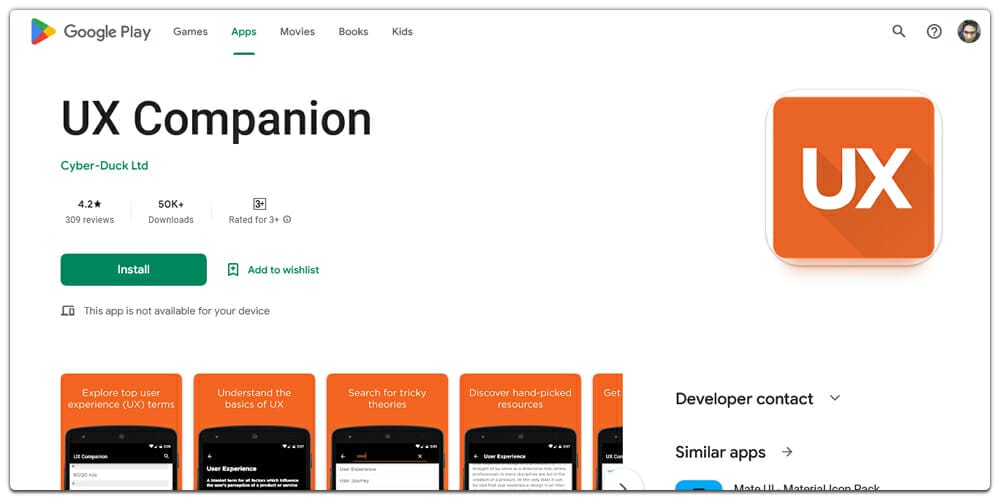This screenshot has height=500, width=1000.
Task: Open the Games tab
Action: pos(190,31)
